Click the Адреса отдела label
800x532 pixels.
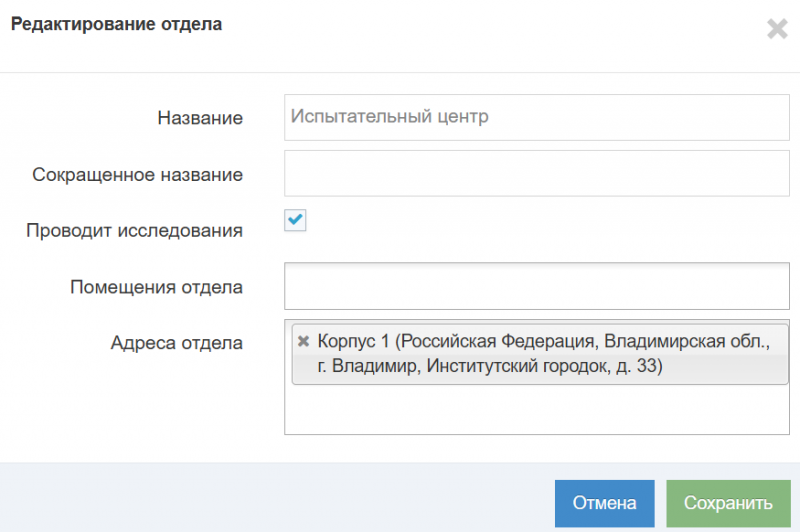click(176, 344)
